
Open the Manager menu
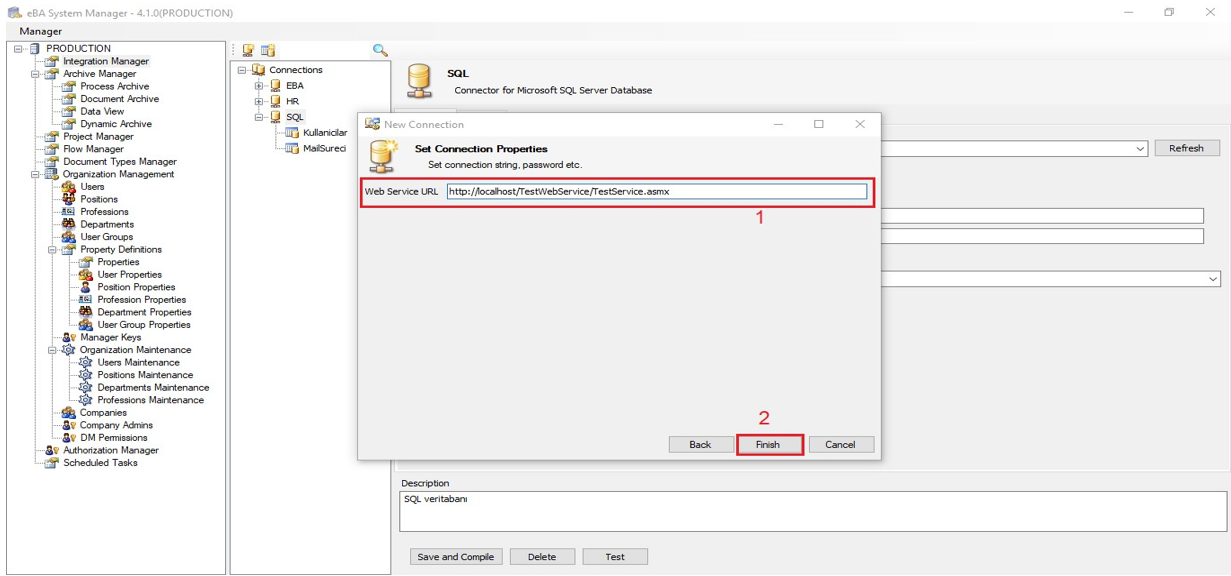click(x=41, y=31)
